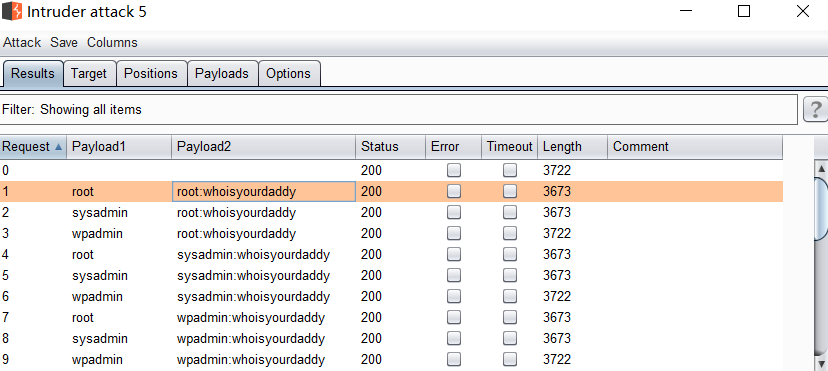Open the Save menu

pyautogui.click(x=64, y=43)
